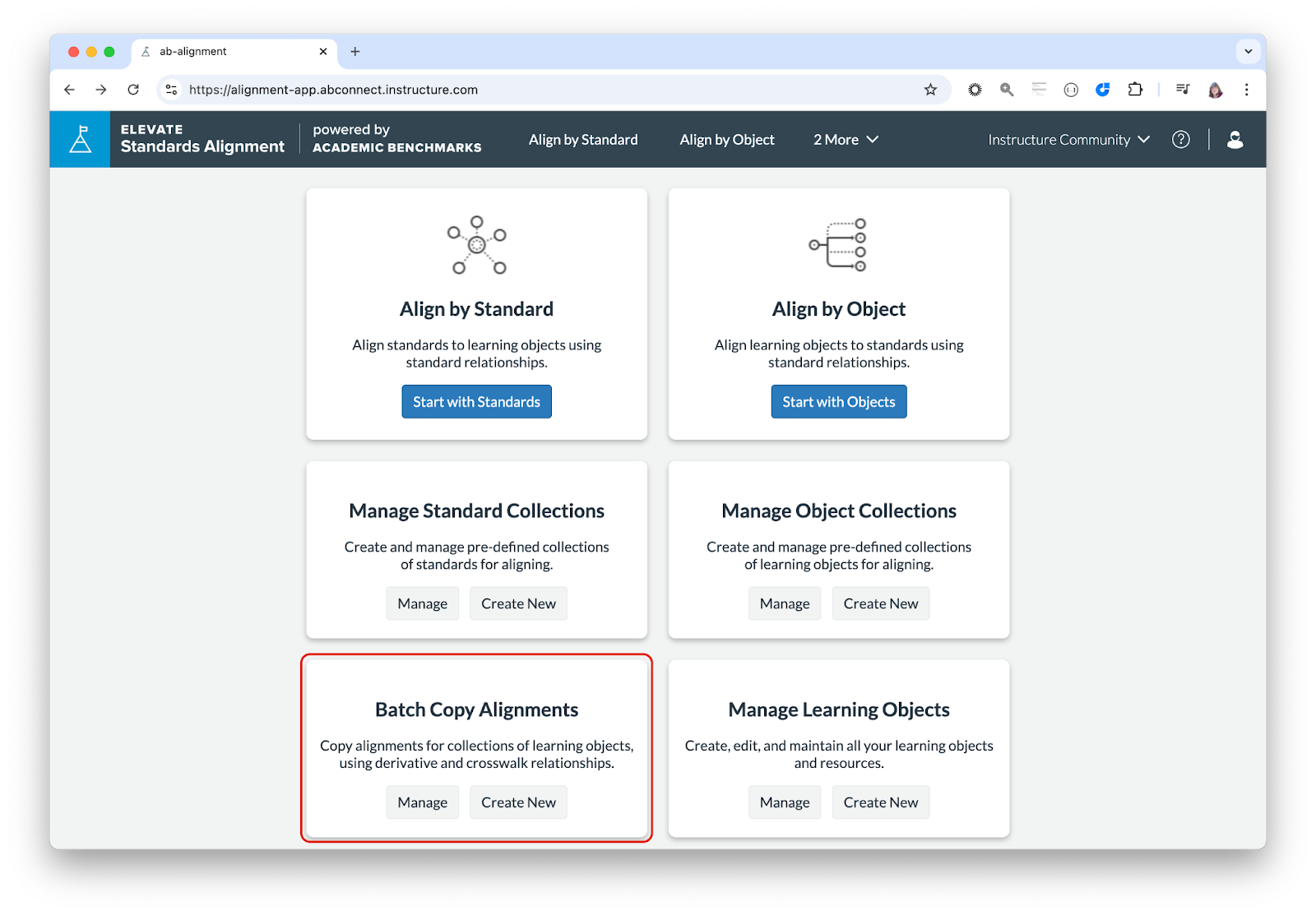Open the site information icon in address bar

[x=171, y=90]
